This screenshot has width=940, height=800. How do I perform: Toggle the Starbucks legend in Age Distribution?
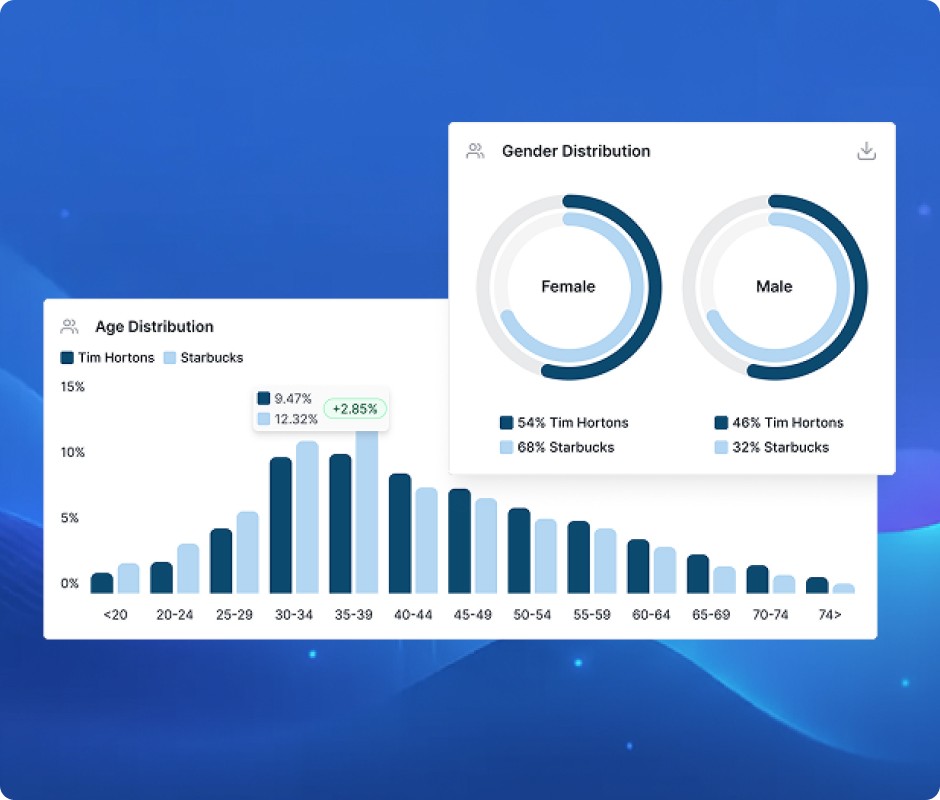[203, 358]
